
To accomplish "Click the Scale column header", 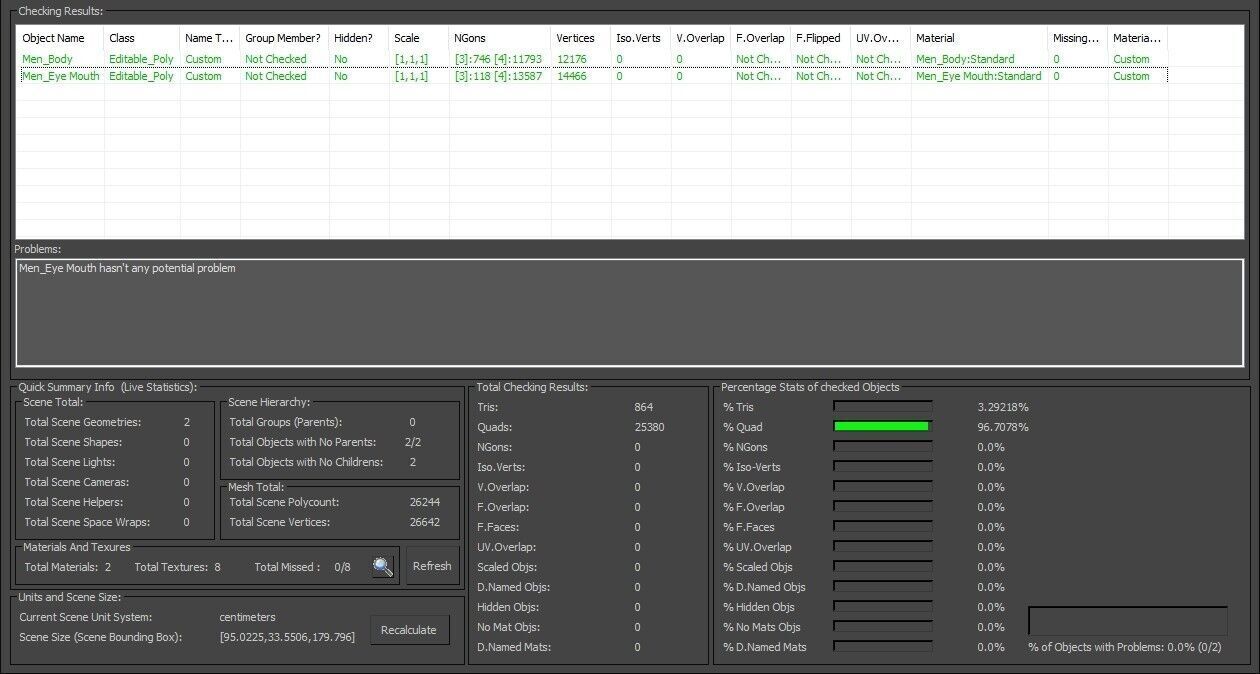I will (x=418, y=38).
